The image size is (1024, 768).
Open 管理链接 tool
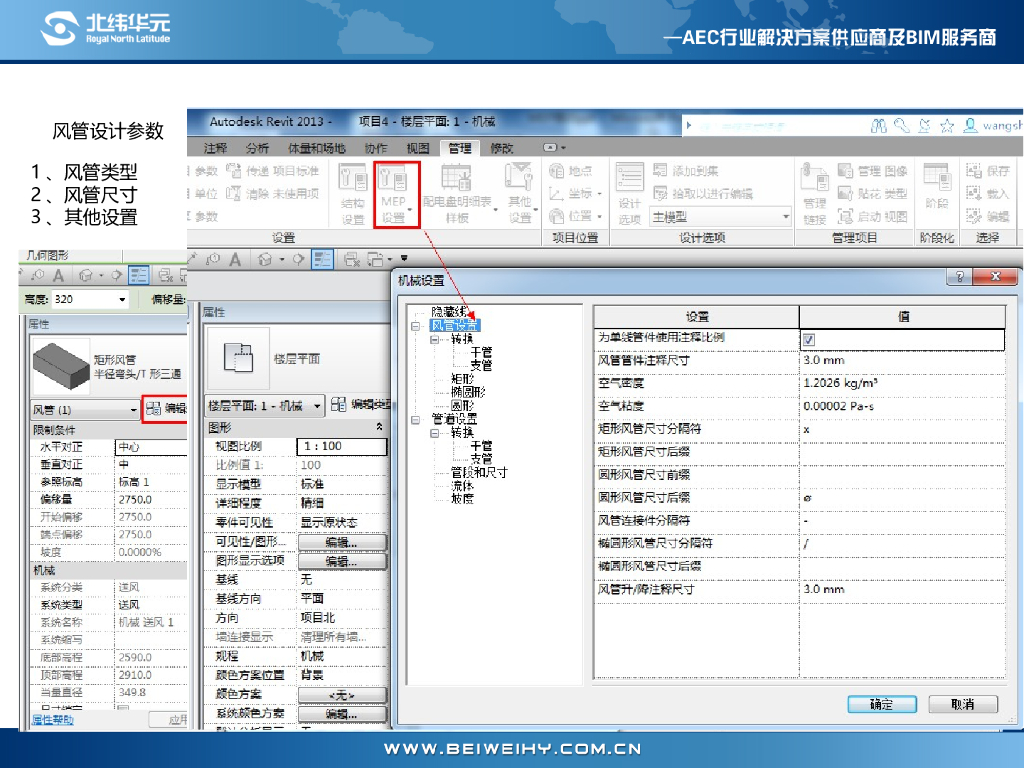[815, 194]
